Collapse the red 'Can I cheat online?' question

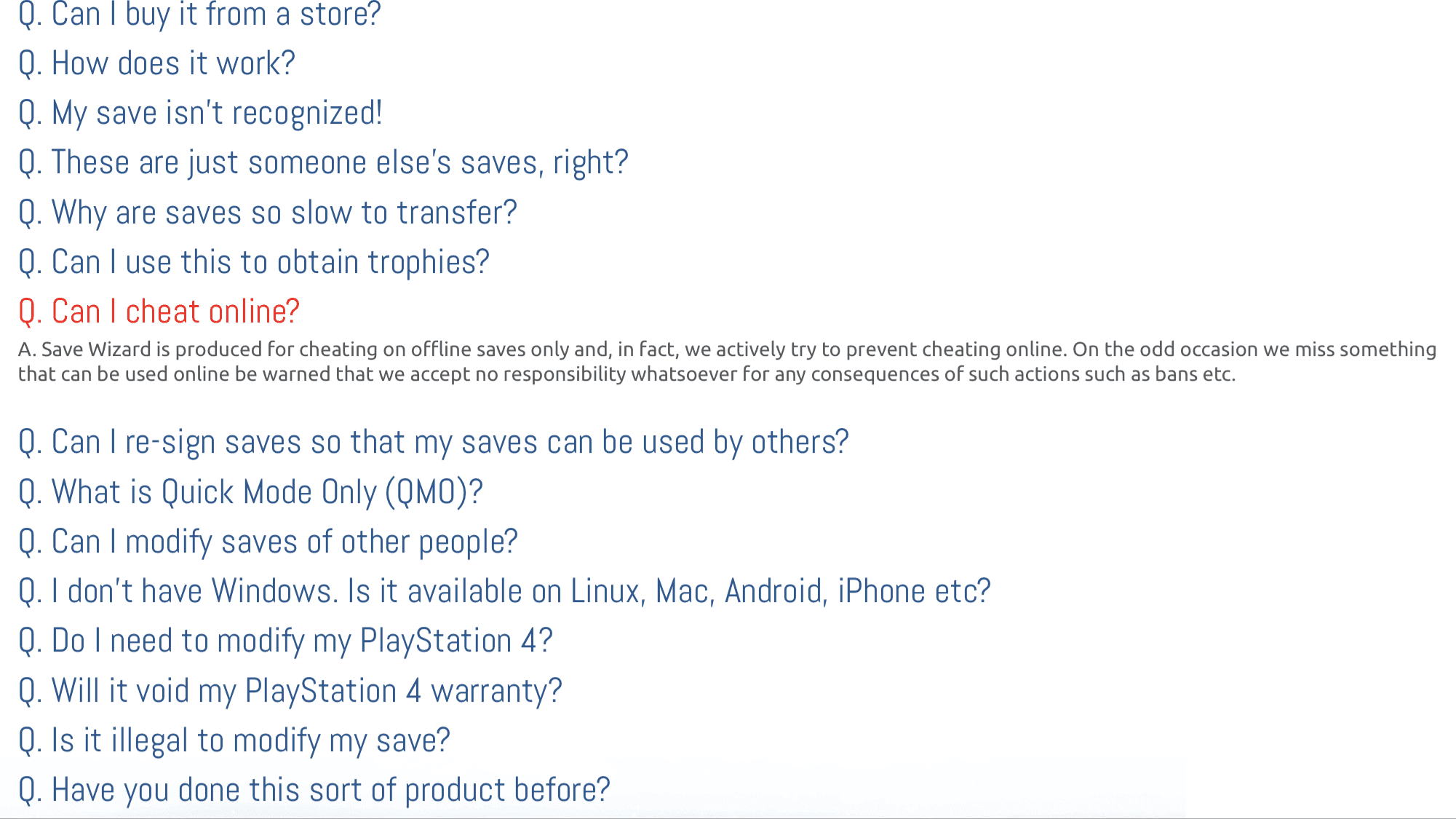[159, 312]
